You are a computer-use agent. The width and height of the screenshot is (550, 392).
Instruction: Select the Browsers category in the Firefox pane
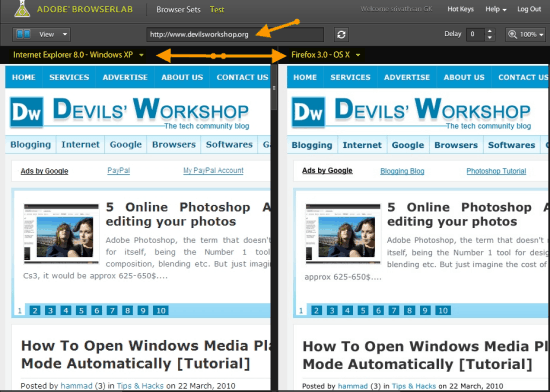456,145
